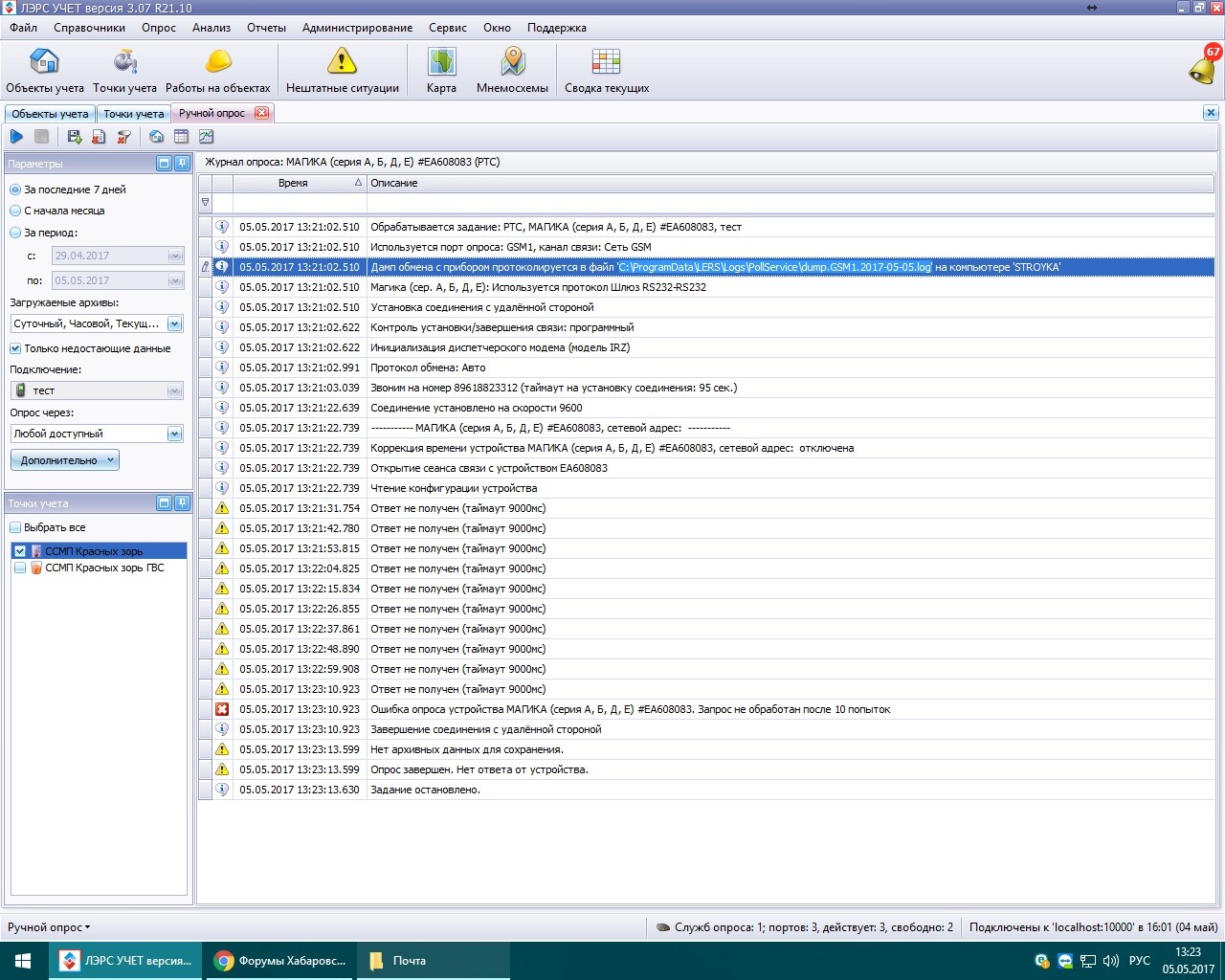Screen dimensions: 1225x980
Task: Click the Описание filter row input field
Action: pyautogui.click(x=791, y=202)
